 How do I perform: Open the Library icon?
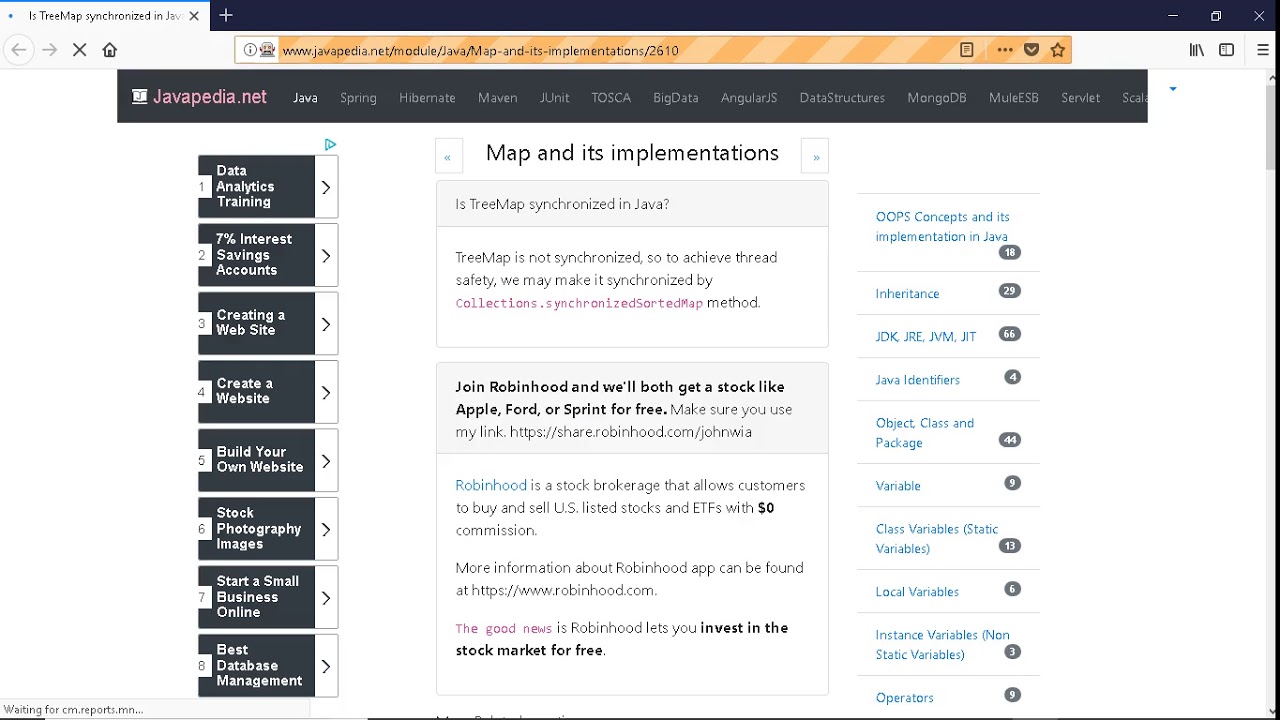point(1196,50)
